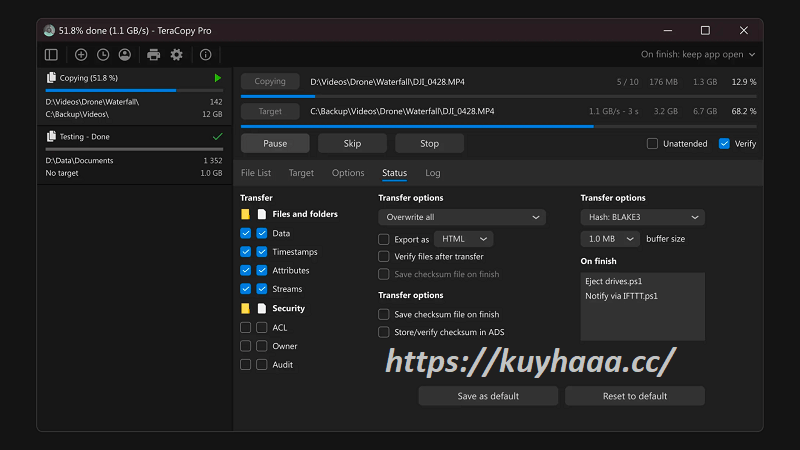Click target path C:\Backup\Videos\Drone\Waterfall\DJI_0428.MP4
This screenshot has height=450, width=800.
click(x=402, y=111)
